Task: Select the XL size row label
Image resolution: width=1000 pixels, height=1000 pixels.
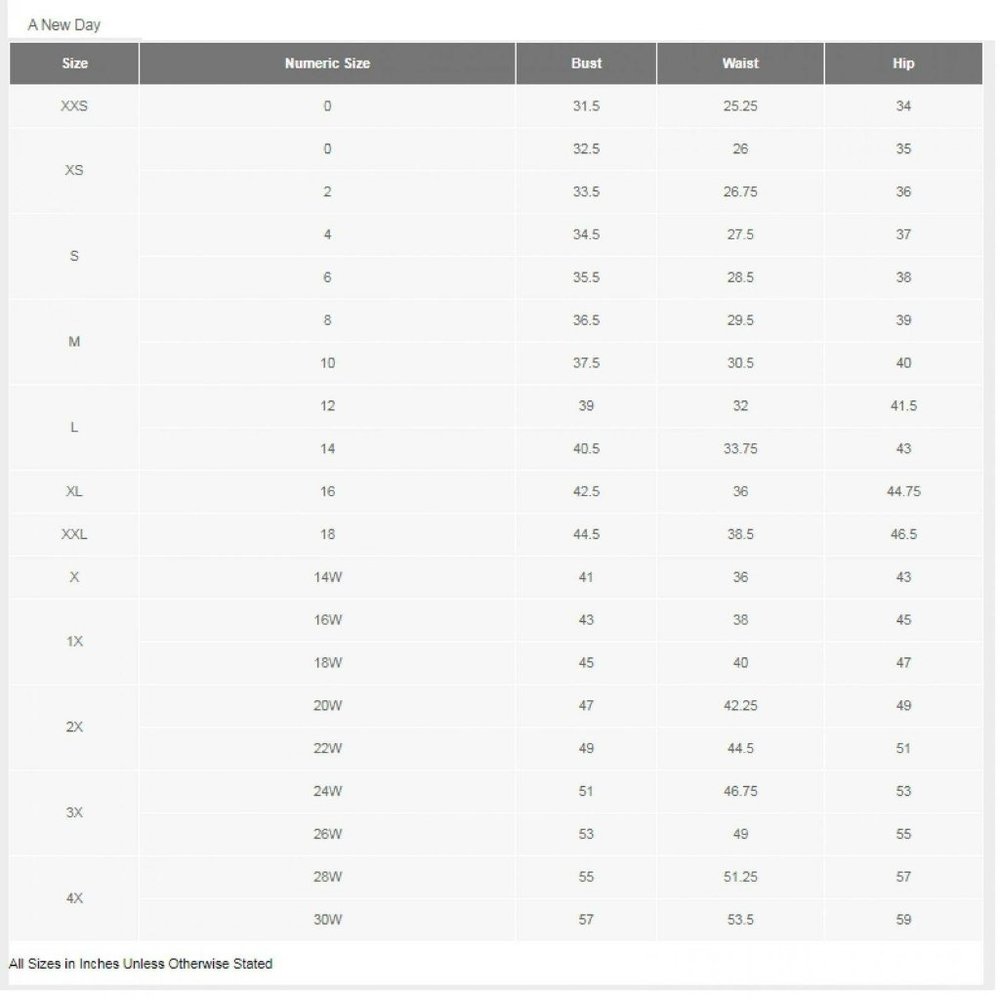Action: [74, 492]
